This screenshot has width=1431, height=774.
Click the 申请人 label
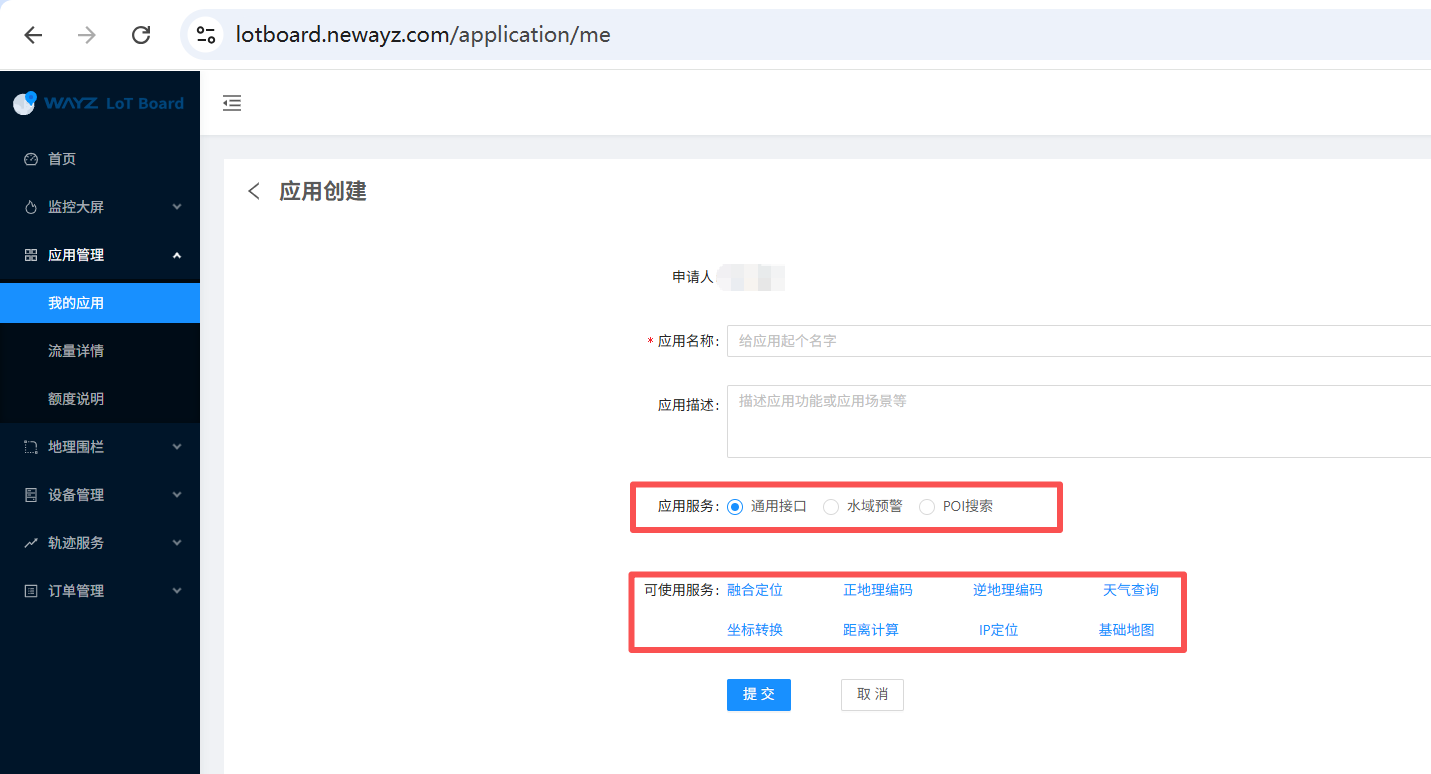pos(693,277)
